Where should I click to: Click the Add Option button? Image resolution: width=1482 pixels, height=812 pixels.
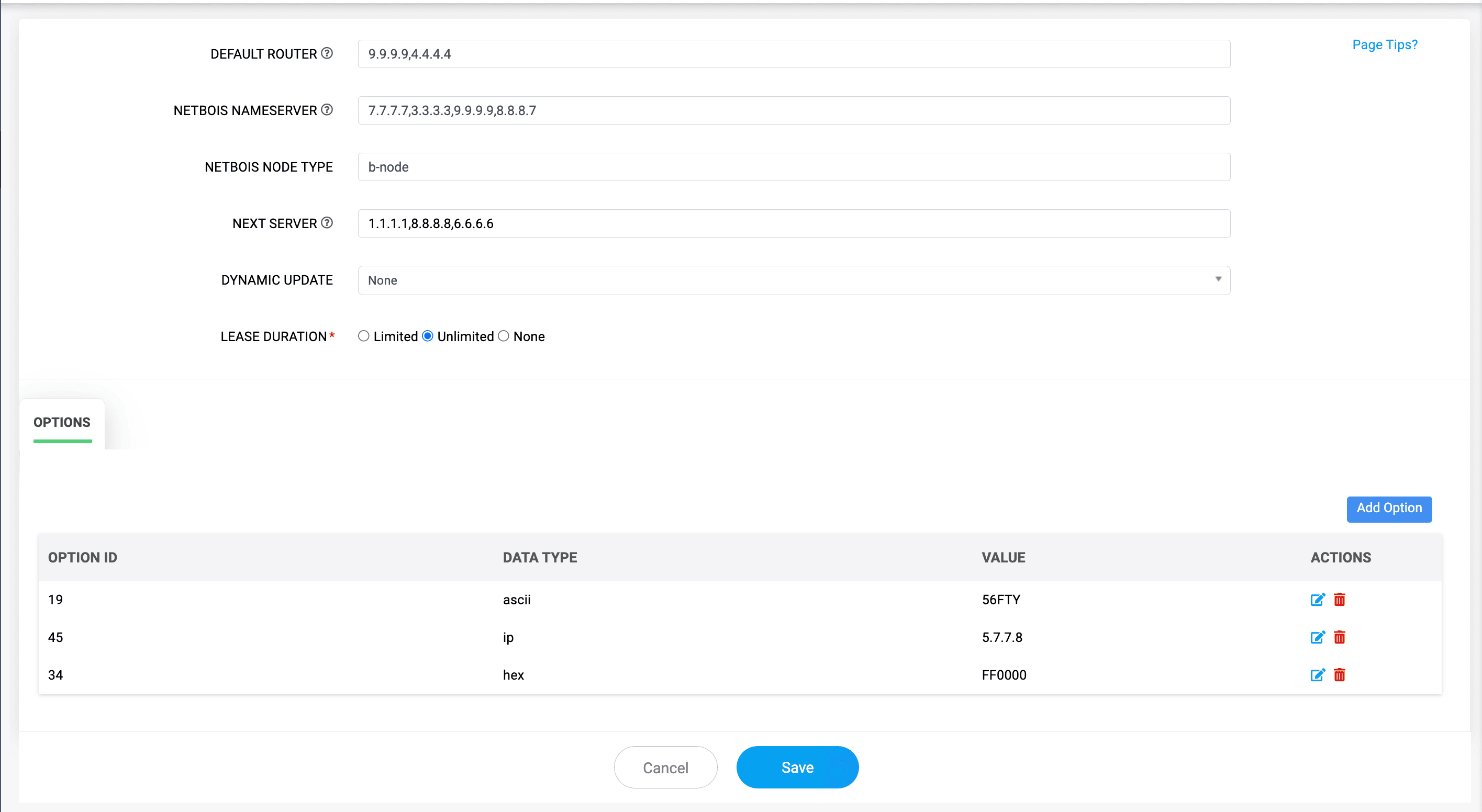pyautogui.click(x=1389, y=509)
